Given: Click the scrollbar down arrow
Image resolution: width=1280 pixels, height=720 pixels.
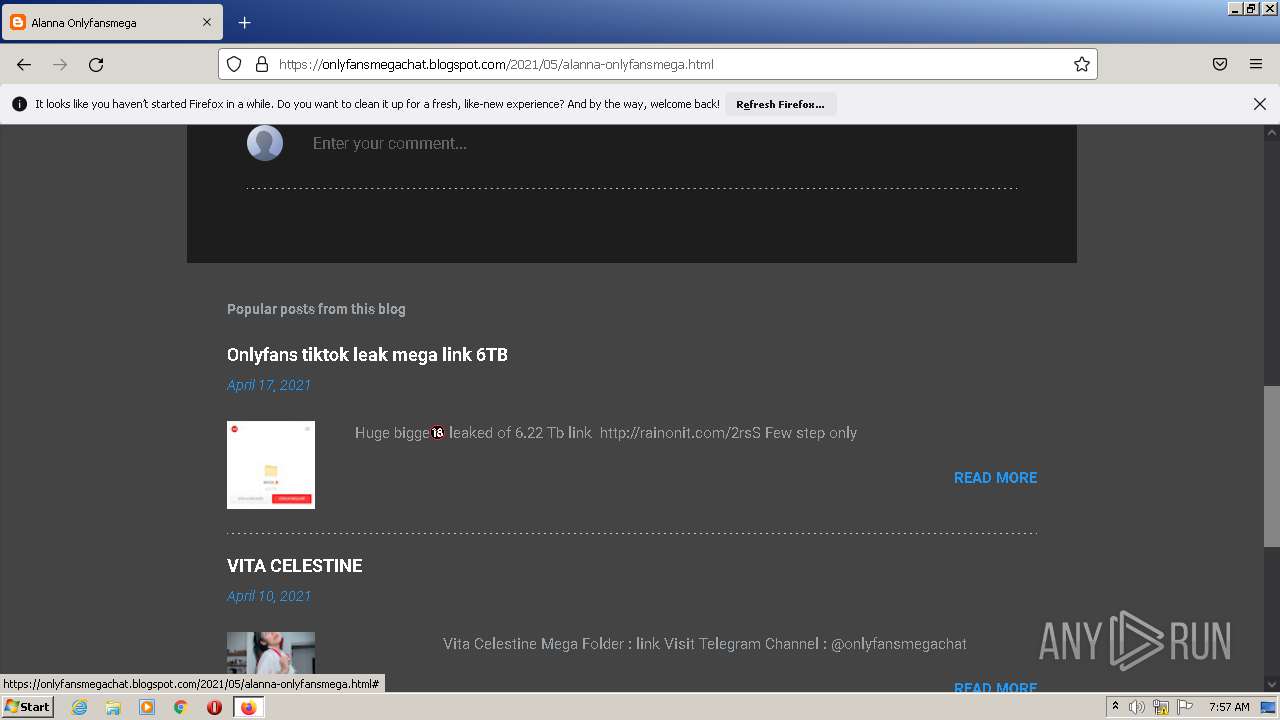Looking at the screenshot, I should (1271, 685).
